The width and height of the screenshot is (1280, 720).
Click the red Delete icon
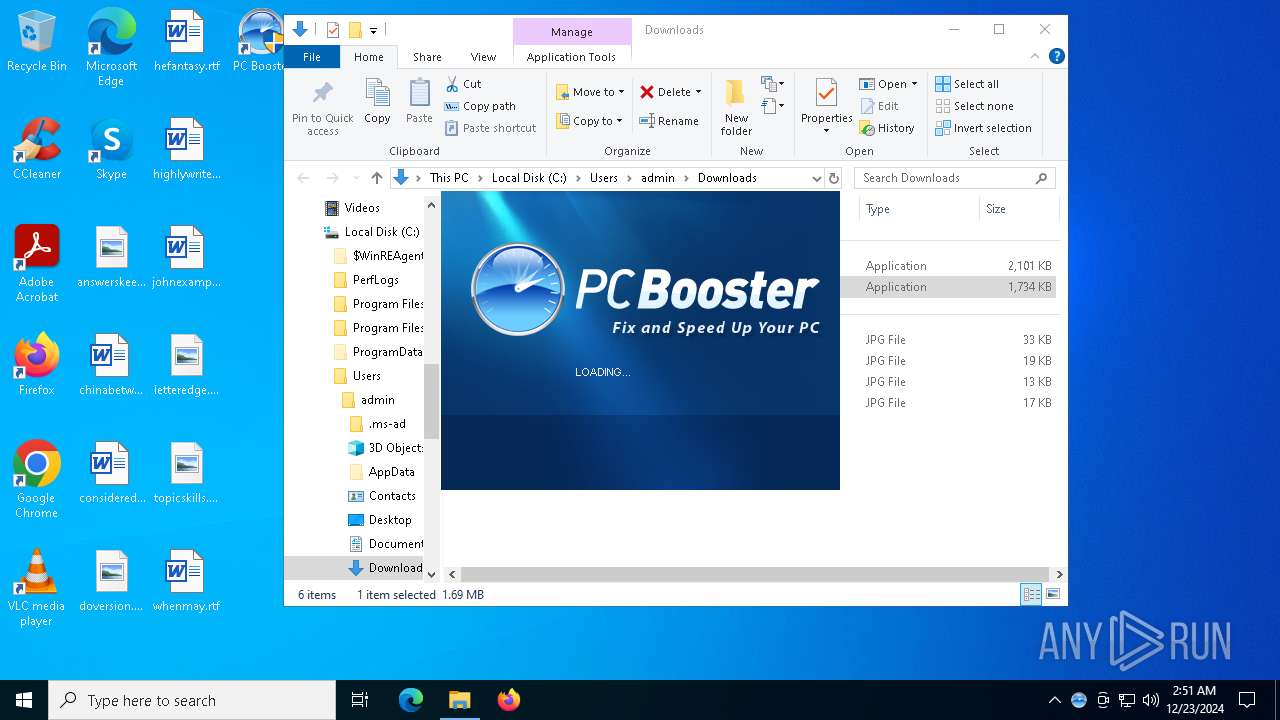coord(647,92)
